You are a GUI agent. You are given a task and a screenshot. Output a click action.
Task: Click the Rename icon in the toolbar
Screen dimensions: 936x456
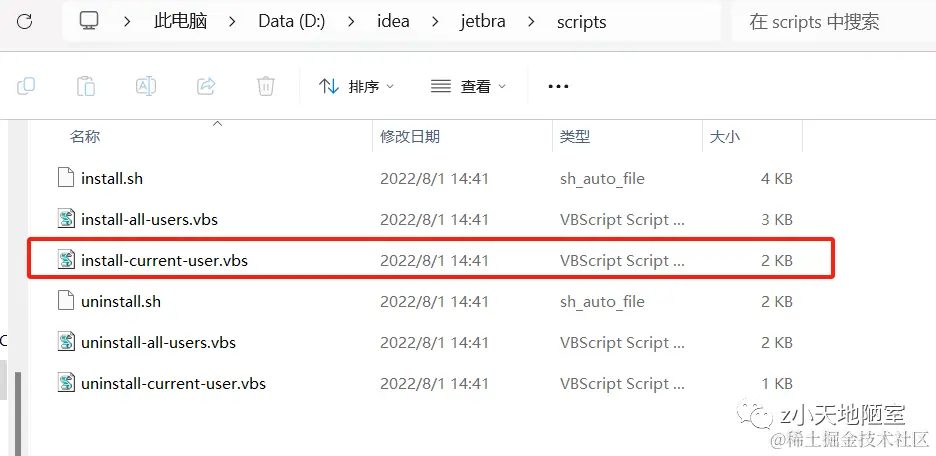click(x=146, y=86)
